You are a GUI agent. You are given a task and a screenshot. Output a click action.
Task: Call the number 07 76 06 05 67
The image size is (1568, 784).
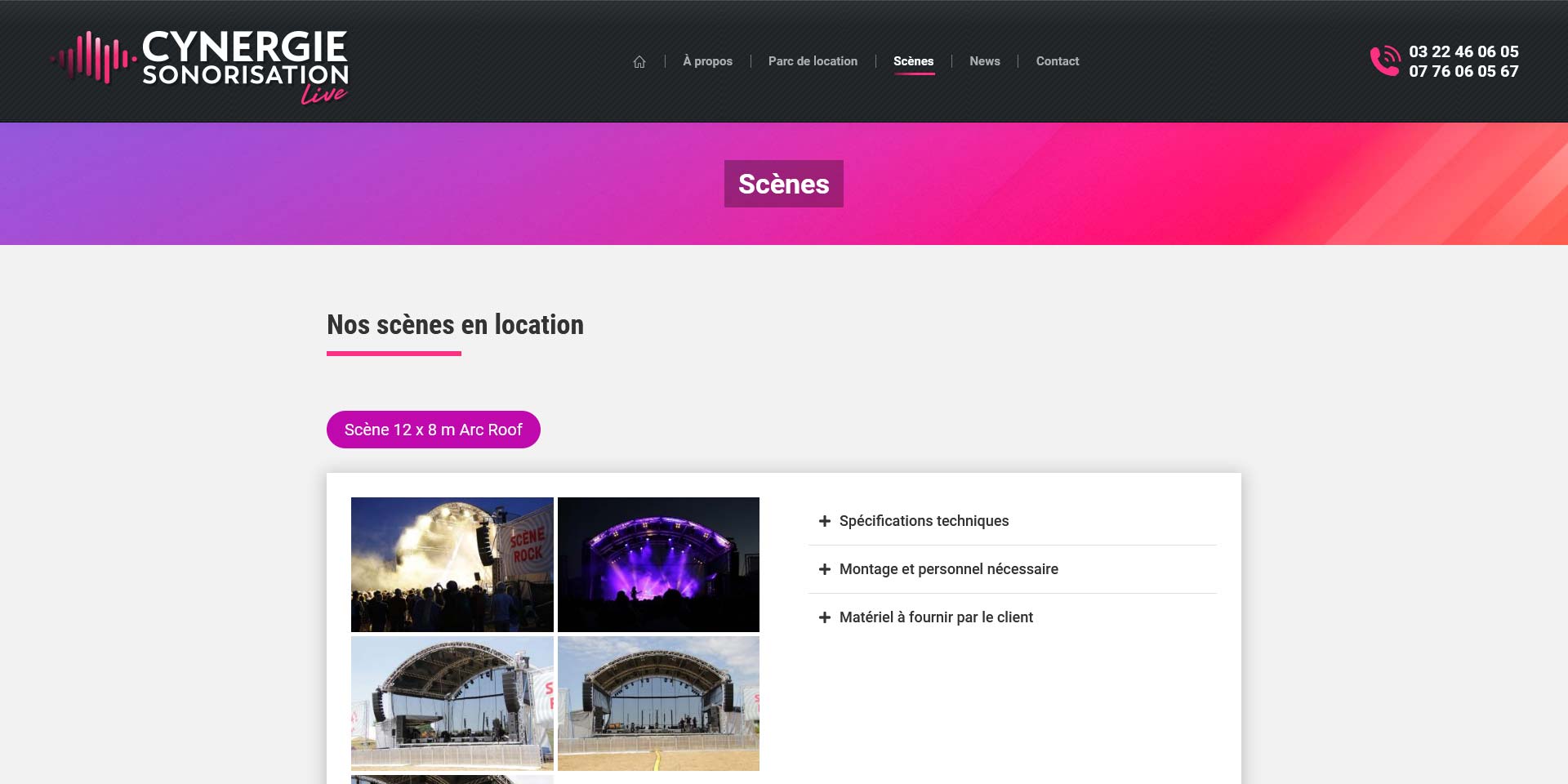[1463, 72]
